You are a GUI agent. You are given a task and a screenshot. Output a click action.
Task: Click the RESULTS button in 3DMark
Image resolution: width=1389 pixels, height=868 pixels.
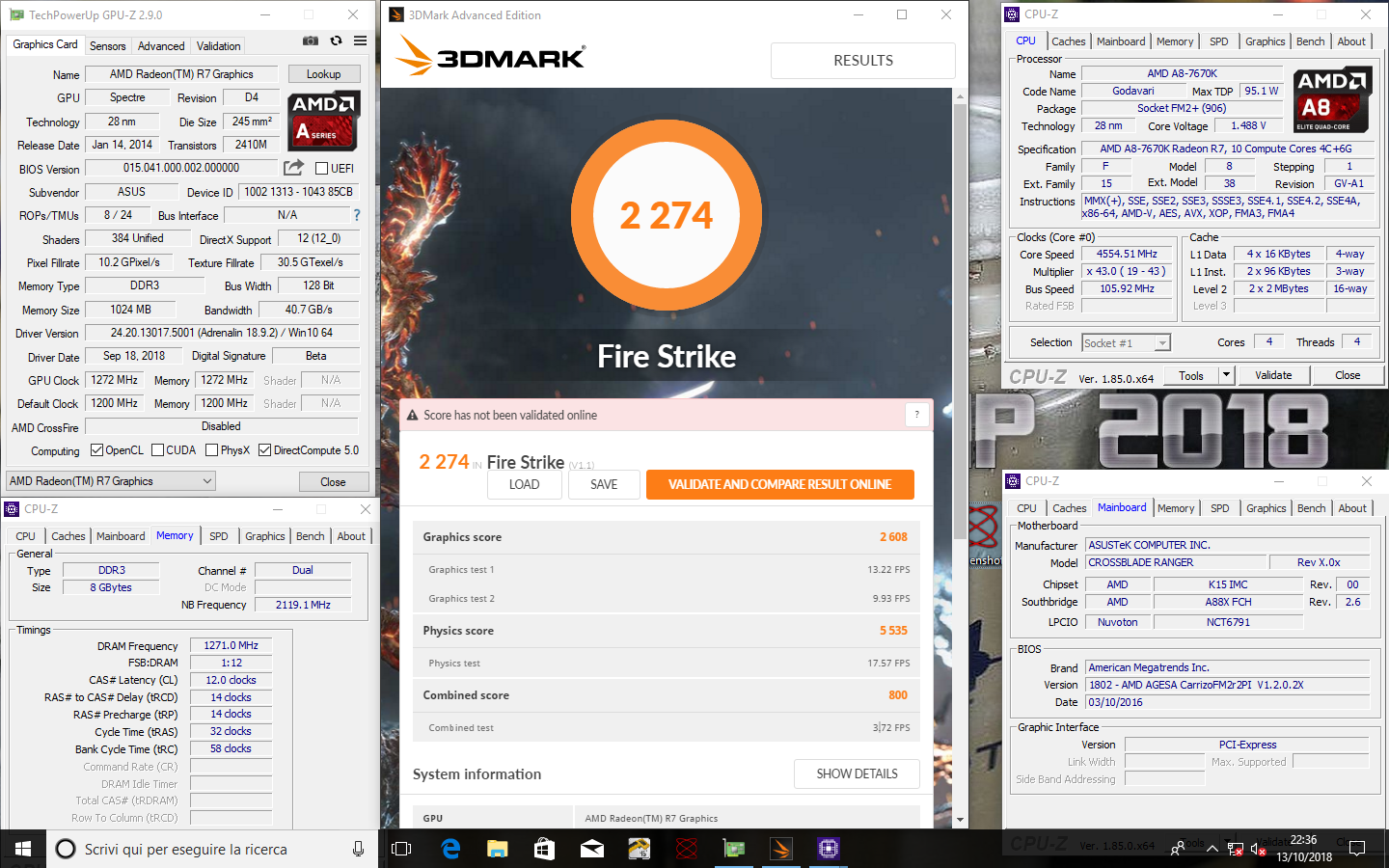click(863, 60)
